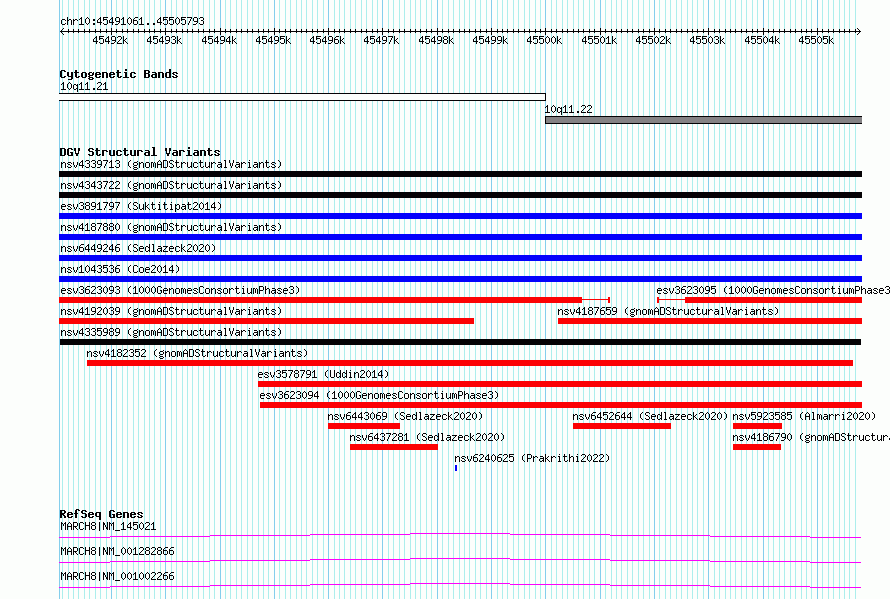
Task: Select blue bar of esv3891797
Action: pos(460,216)
